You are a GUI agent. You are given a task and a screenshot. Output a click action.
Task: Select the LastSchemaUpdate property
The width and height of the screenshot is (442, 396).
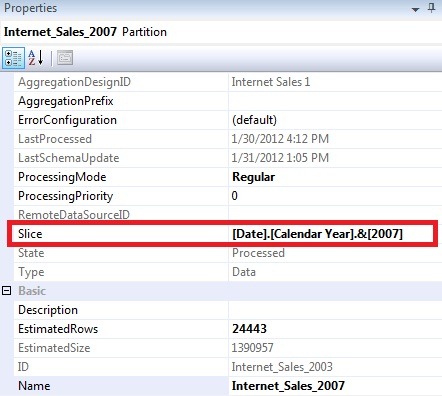68,158
